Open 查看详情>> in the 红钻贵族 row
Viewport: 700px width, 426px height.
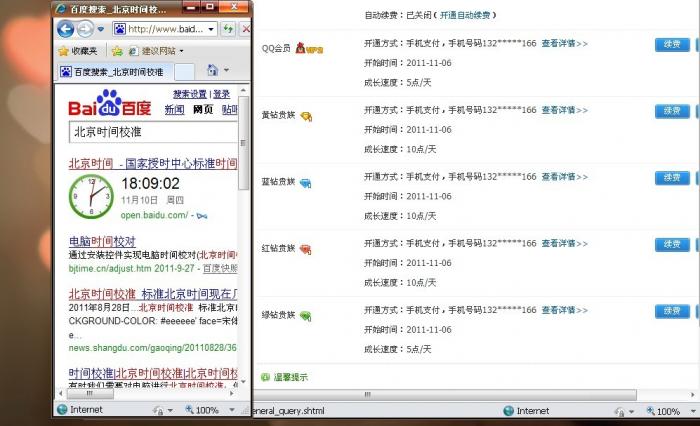(x=564, y=243)
